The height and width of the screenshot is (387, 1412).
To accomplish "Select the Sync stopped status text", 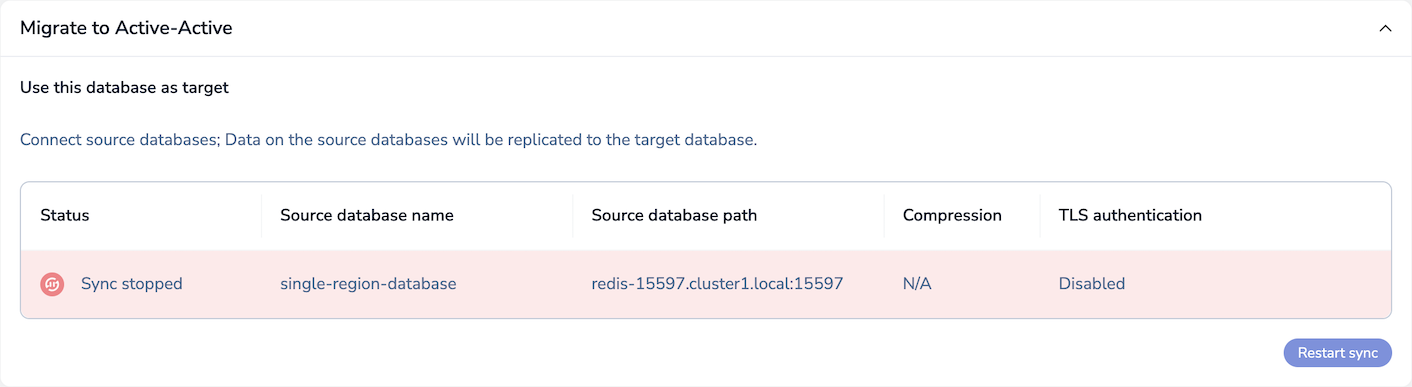I will pos(132,284).
